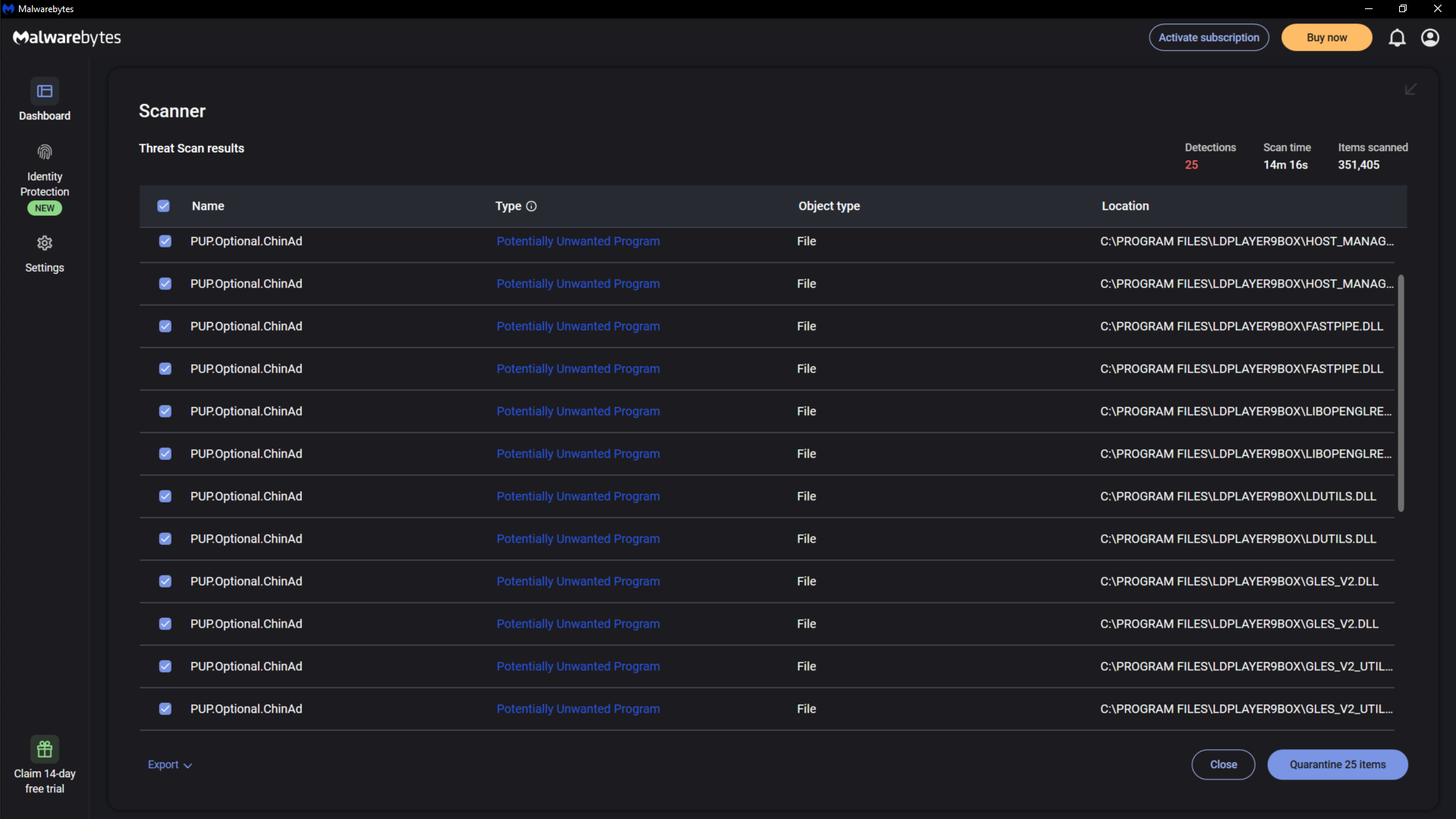Open Potentially Unwanted Program link in lower LIBOPENGLRE row
The image size is (1456, 819).
[578, 454]
